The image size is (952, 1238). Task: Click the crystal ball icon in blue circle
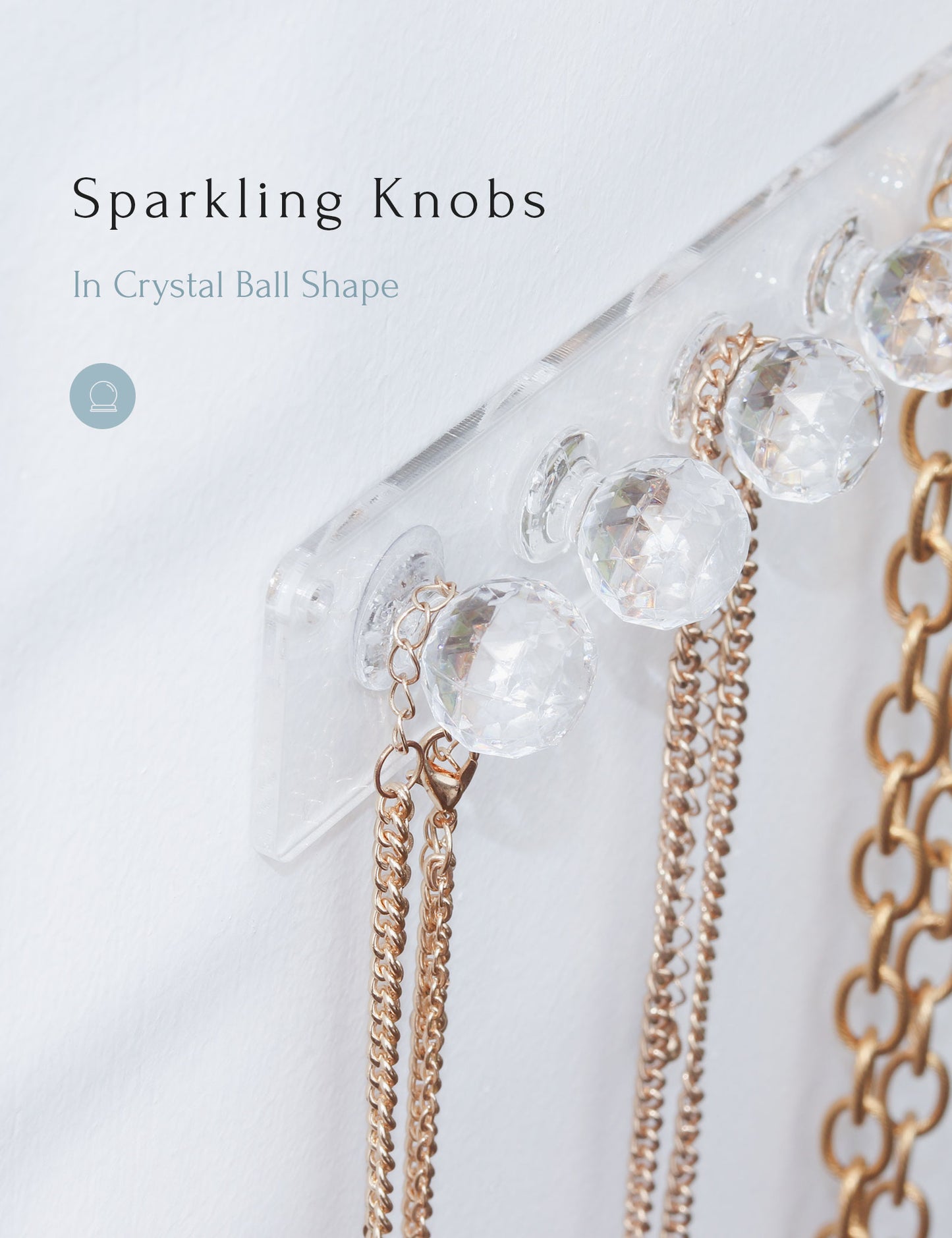click(103, 396)
